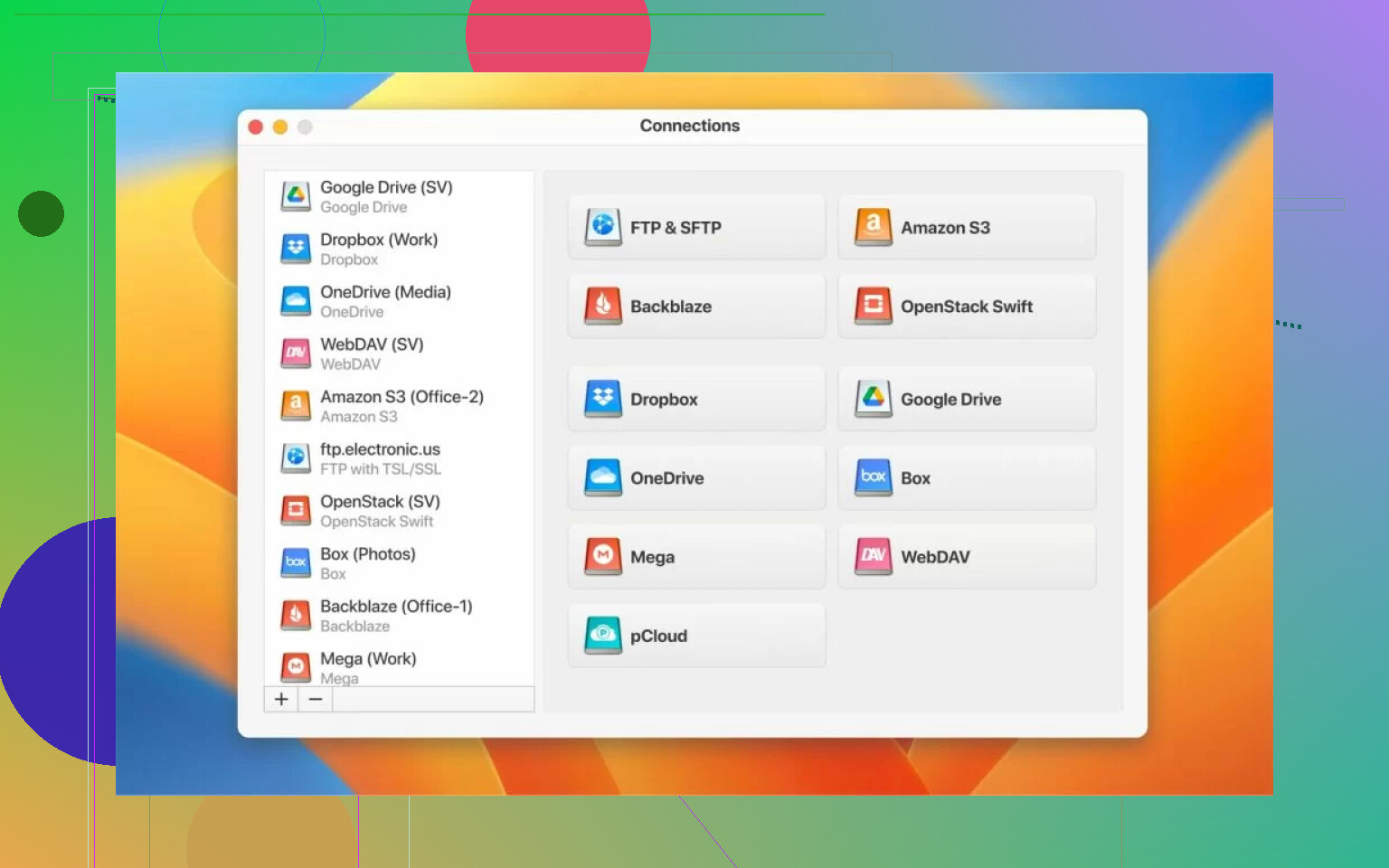1389x868 pixels.
Task: Add a new connection with plus button
Action: pyautogui.click(x=281, y=699)
